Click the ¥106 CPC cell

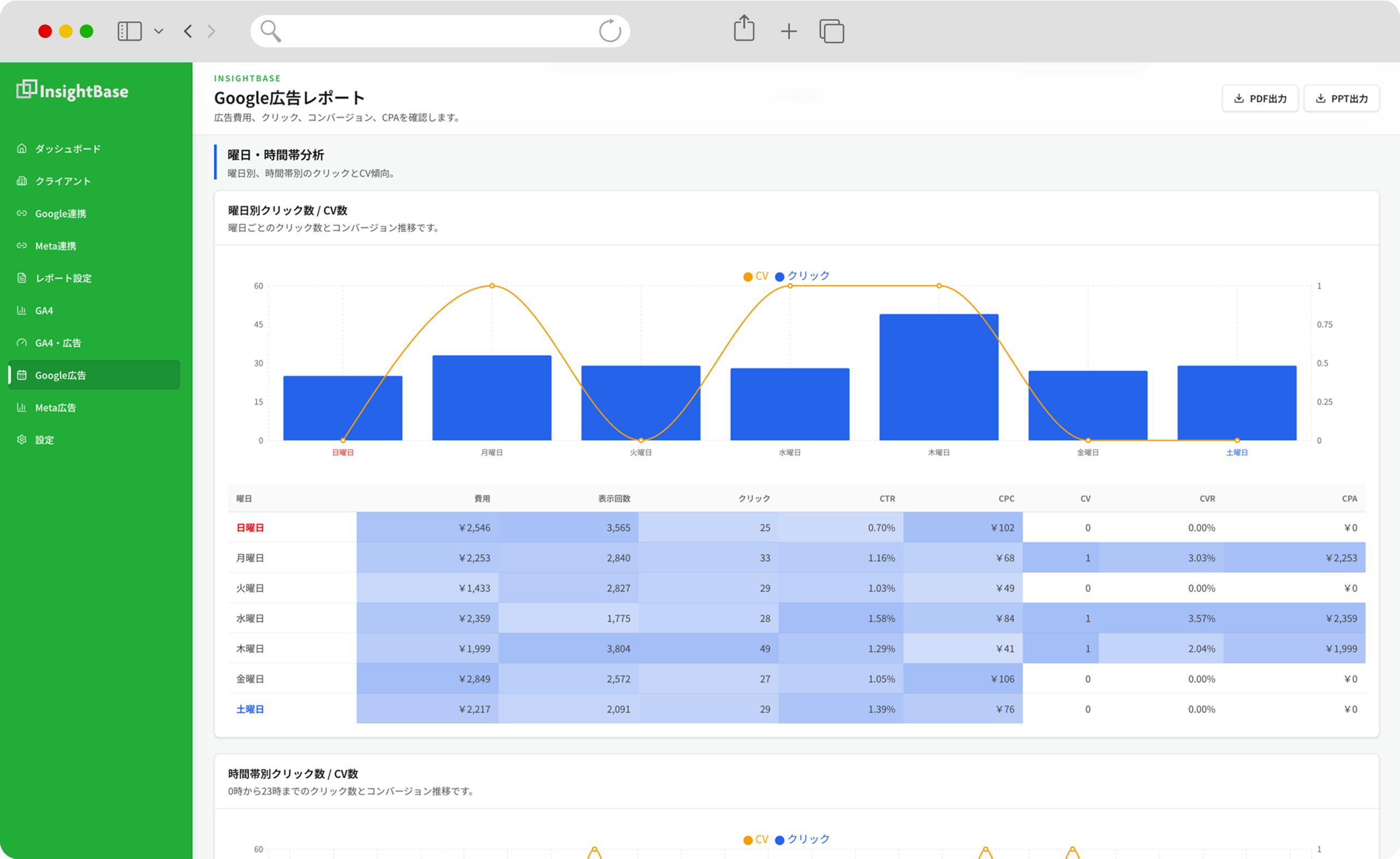click(963, 679)
